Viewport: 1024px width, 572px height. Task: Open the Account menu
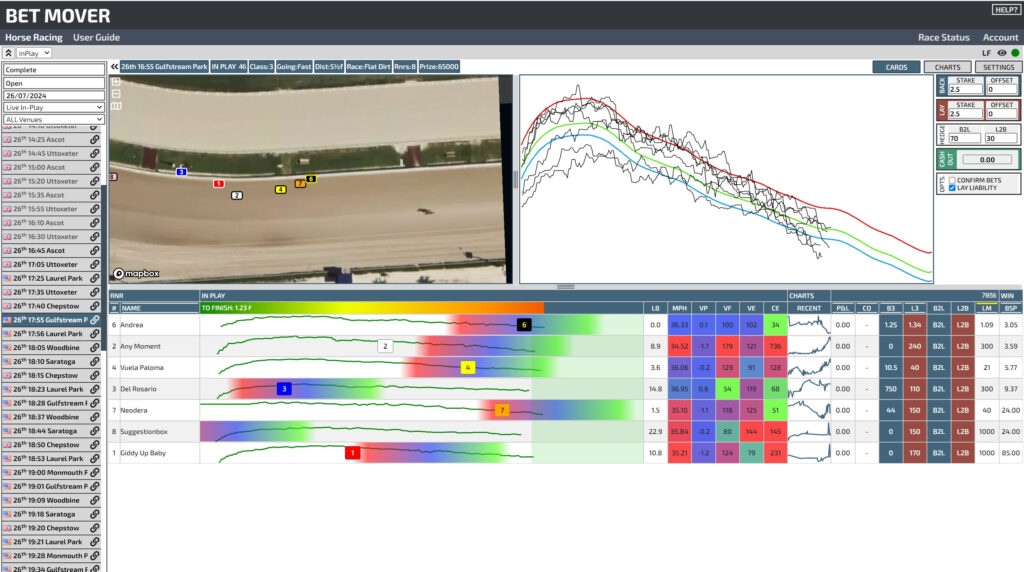pos(1000,37)
